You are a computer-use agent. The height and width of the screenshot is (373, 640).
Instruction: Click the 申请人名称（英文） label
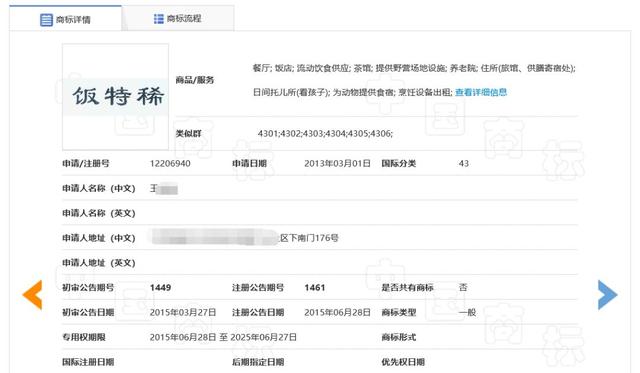pyautogui.click(x=99, y=213)
